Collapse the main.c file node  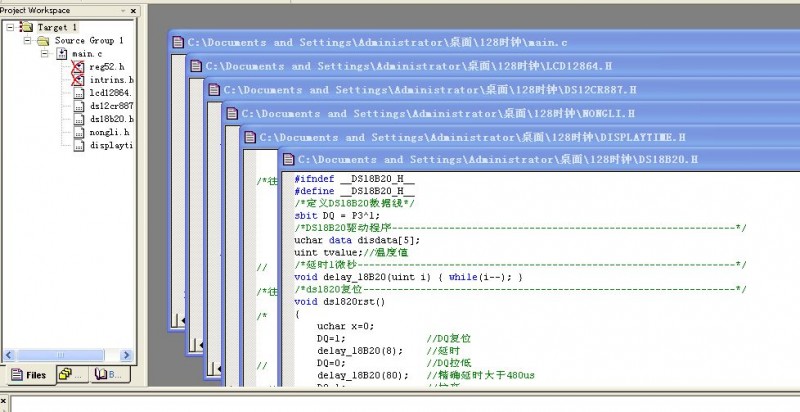[x=45, y=54]
